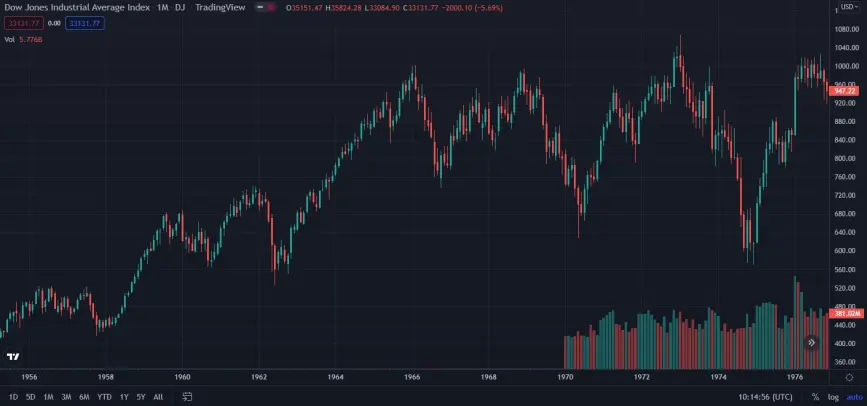Click the 600.00 price axis label
Screen dimensions: 867x406
(x=846, y=251)
